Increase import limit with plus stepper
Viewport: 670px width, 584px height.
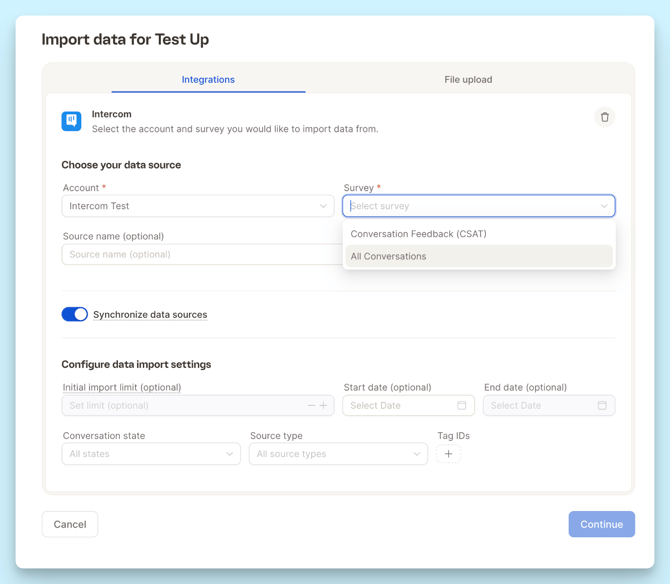pos(324,406)
